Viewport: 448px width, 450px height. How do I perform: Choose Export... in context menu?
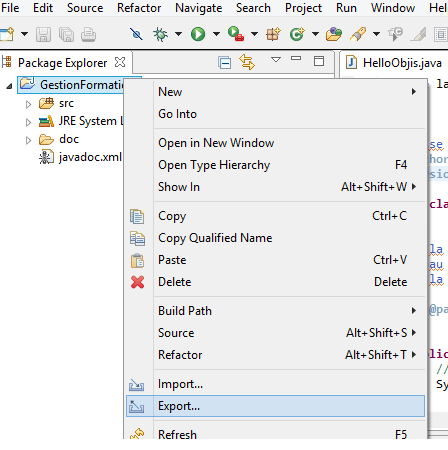275,406
